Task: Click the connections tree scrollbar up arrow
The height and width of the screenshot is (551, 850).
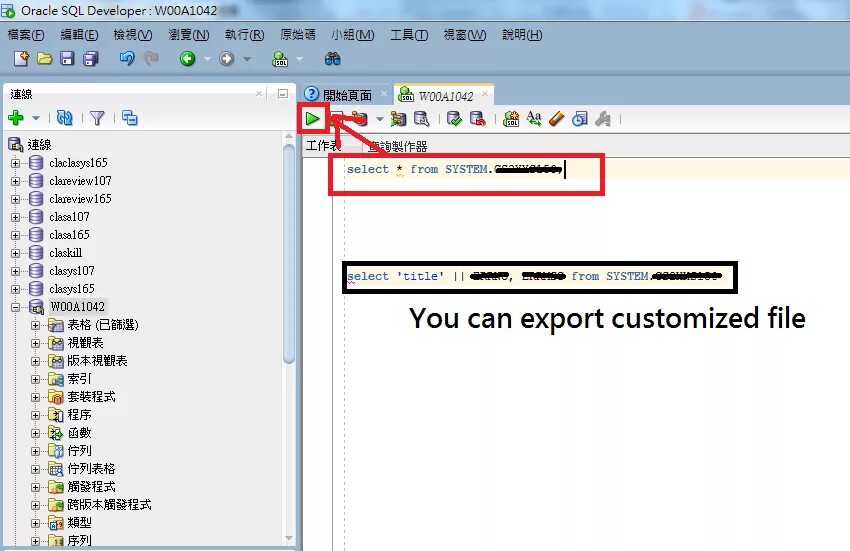Action: click(289, 137)
